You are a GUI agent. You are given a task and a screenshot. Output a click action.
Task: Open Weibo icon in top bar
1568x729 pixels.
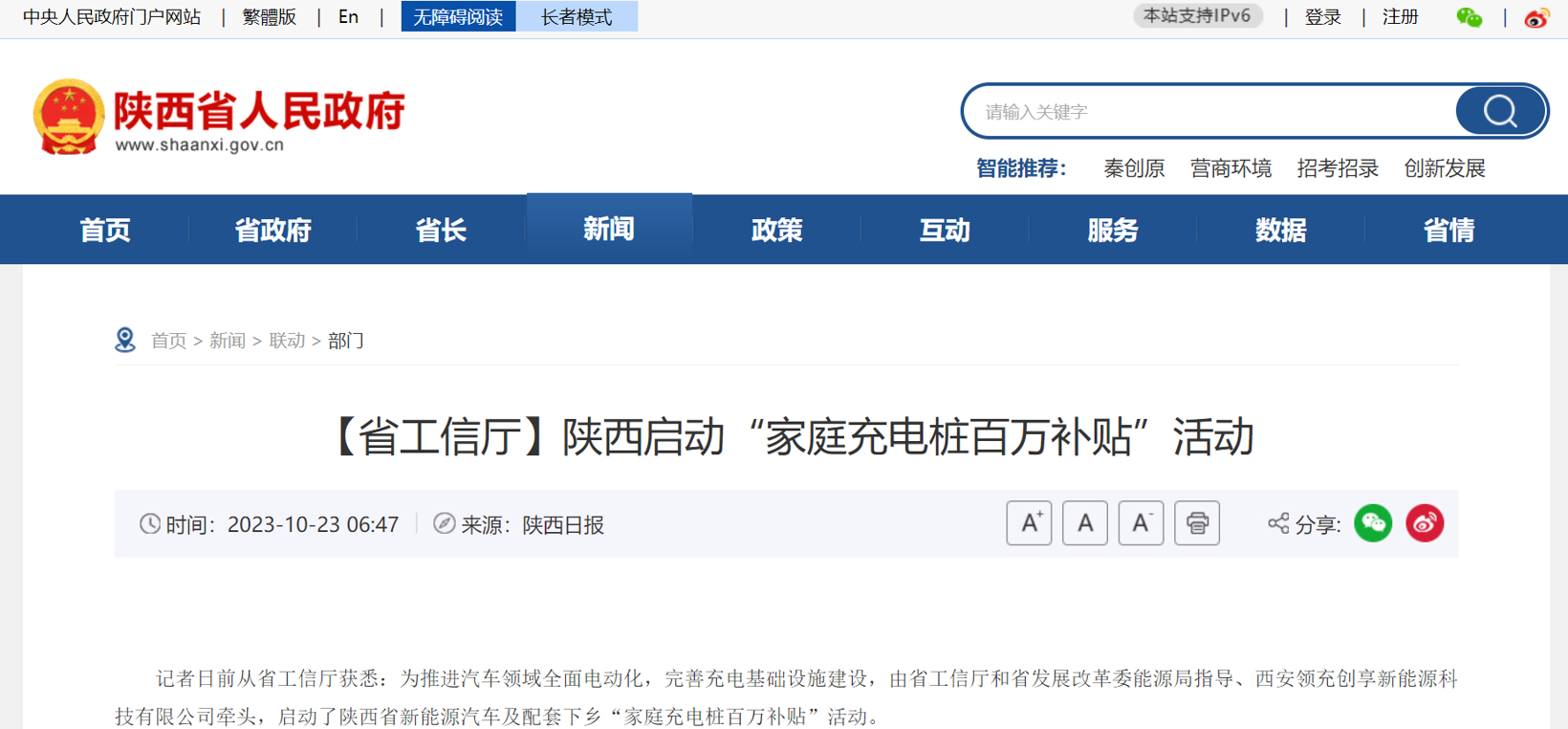1535,17
